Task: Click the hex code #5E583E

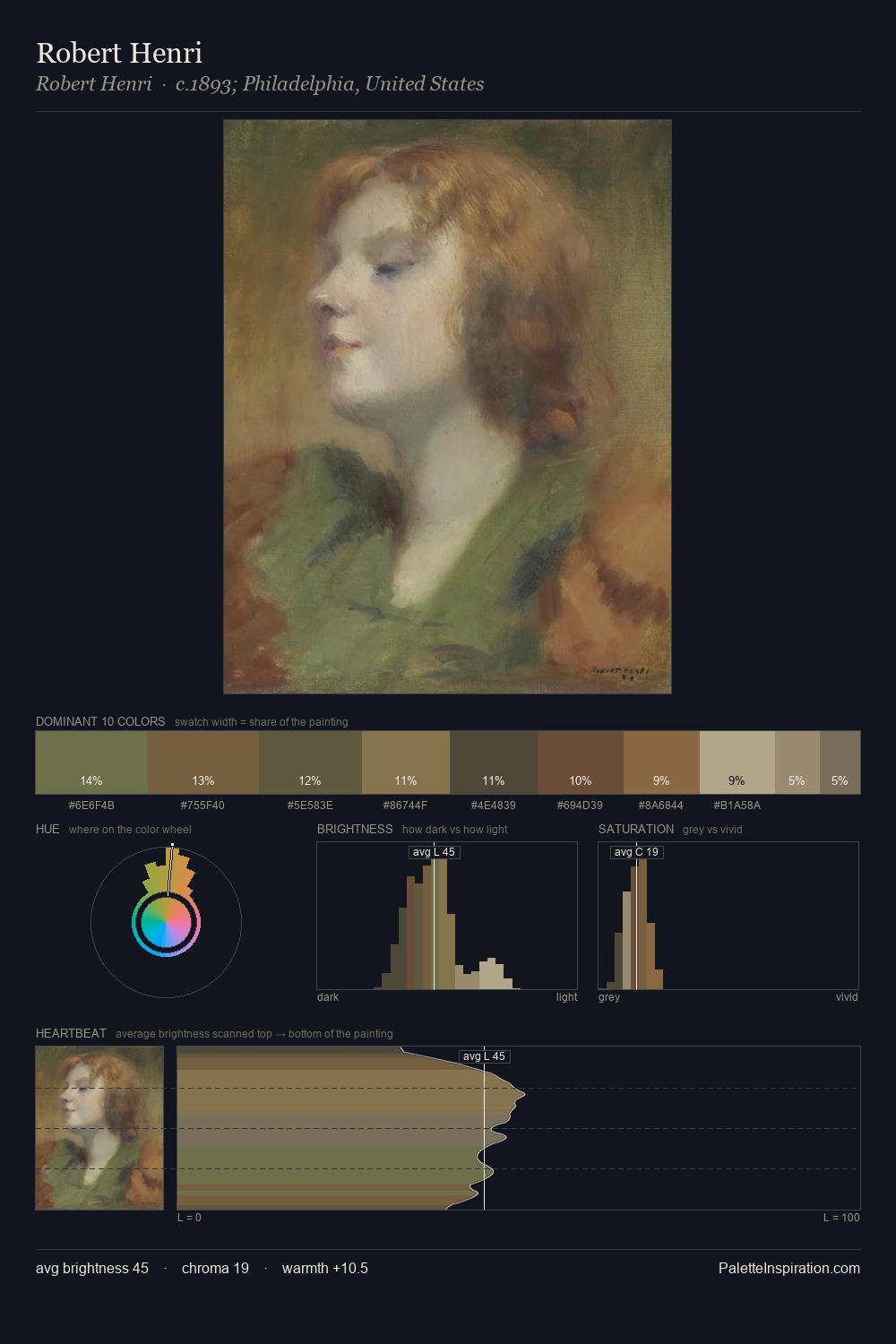Action: pyautogui.click(x=310, y=806)
